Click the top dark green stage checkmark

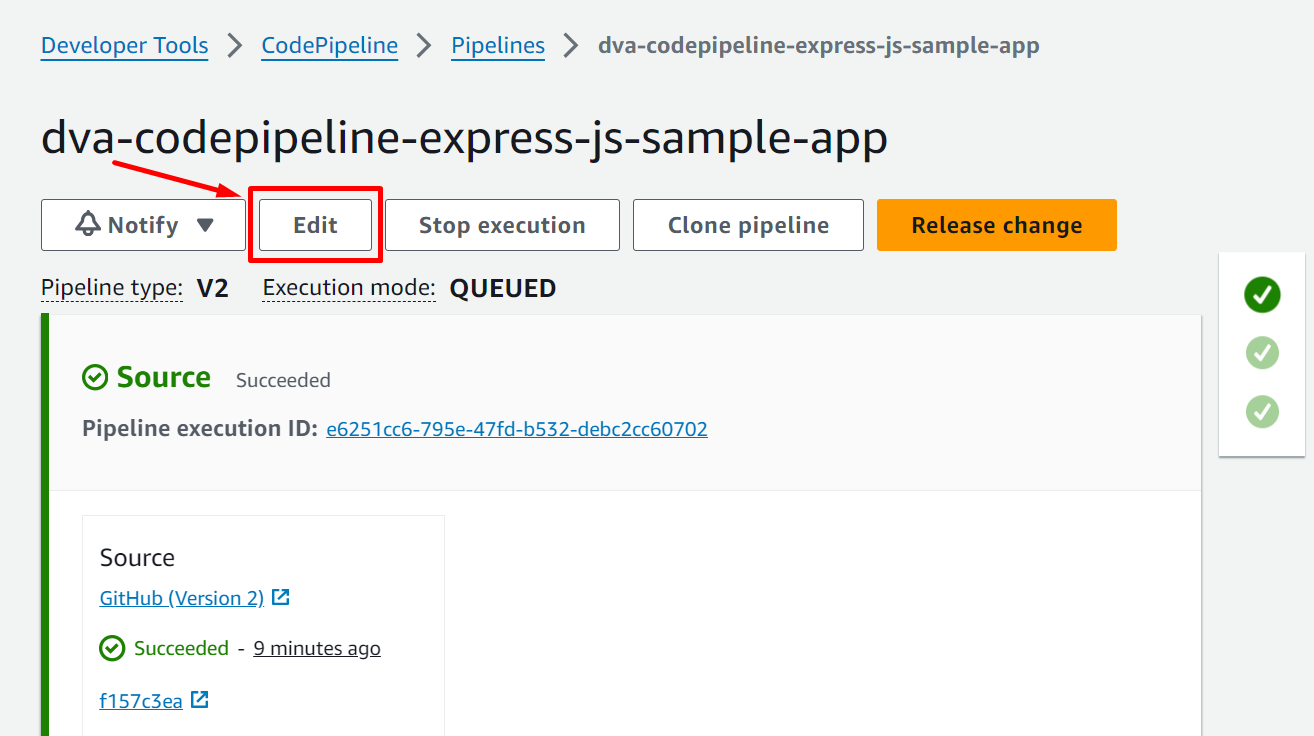1262,295
